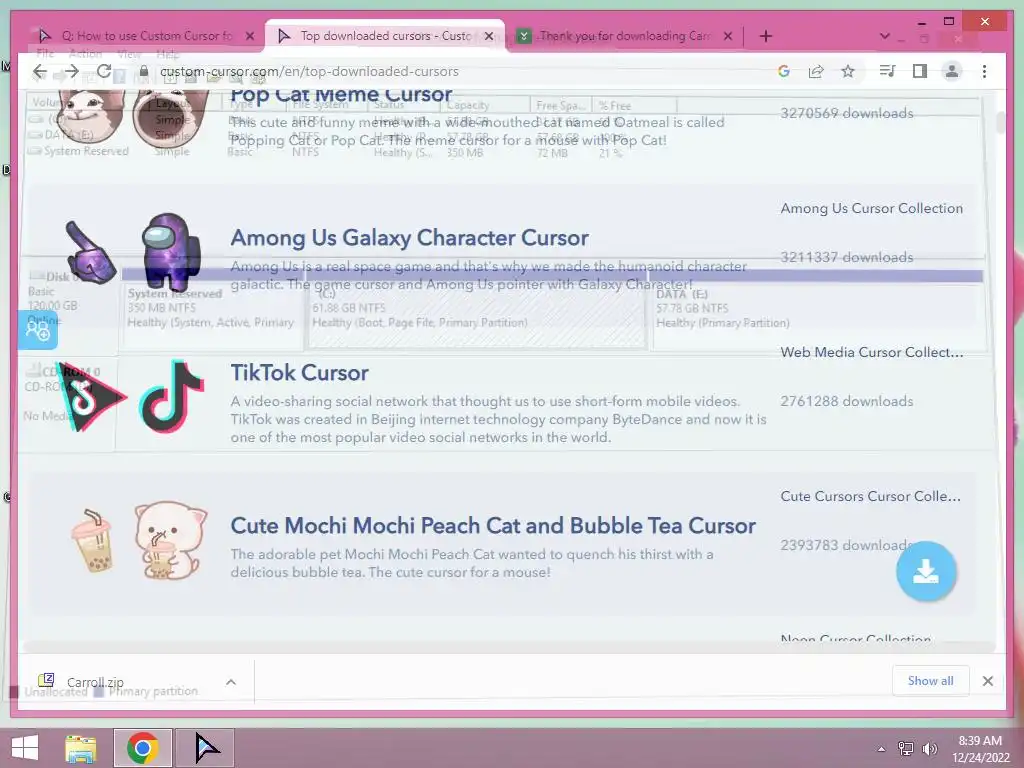This screenshot has width=1024, height=768.
Task: Open the Chrome profile avatar
Action: click(x=952, y=71)
